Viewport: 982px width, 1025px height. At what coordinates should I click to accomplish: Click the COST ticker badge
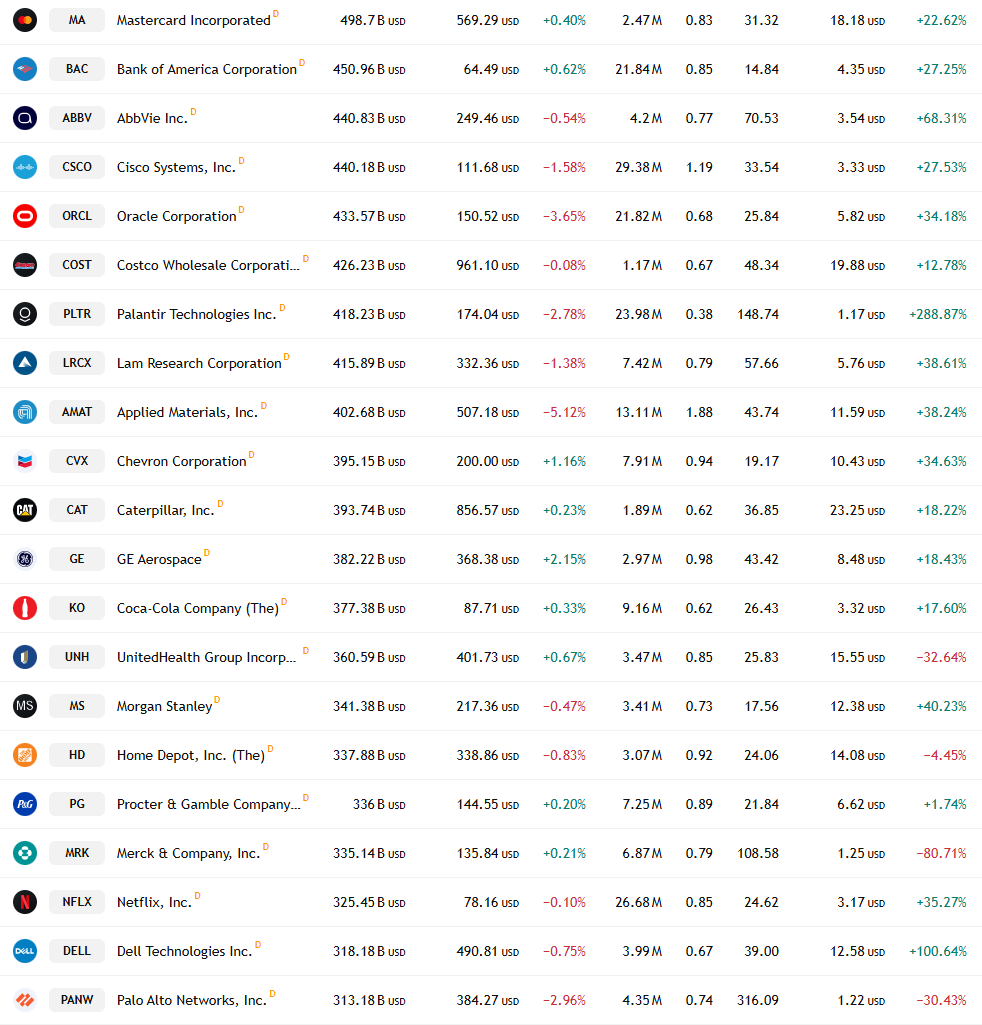coord(77,265)
